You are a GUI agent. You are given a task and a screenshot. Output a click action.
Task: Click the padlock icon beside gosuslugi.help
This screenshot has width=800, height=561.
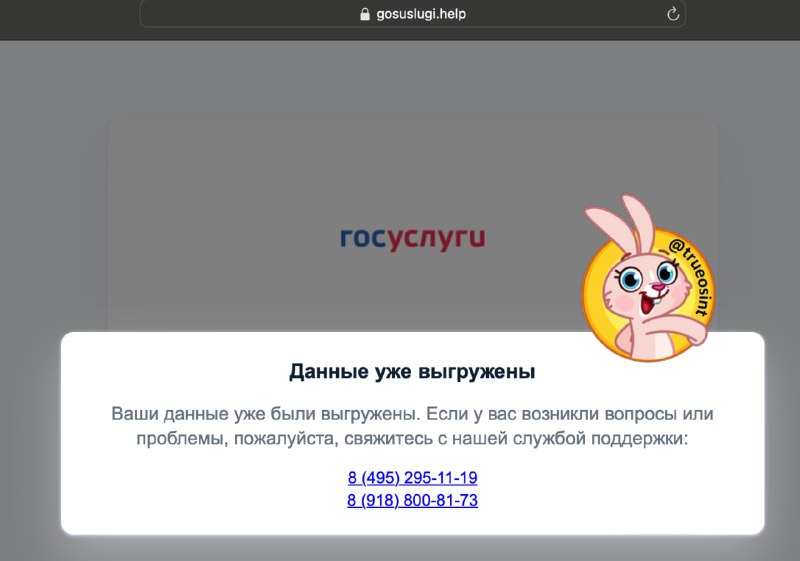click(364, 14)
